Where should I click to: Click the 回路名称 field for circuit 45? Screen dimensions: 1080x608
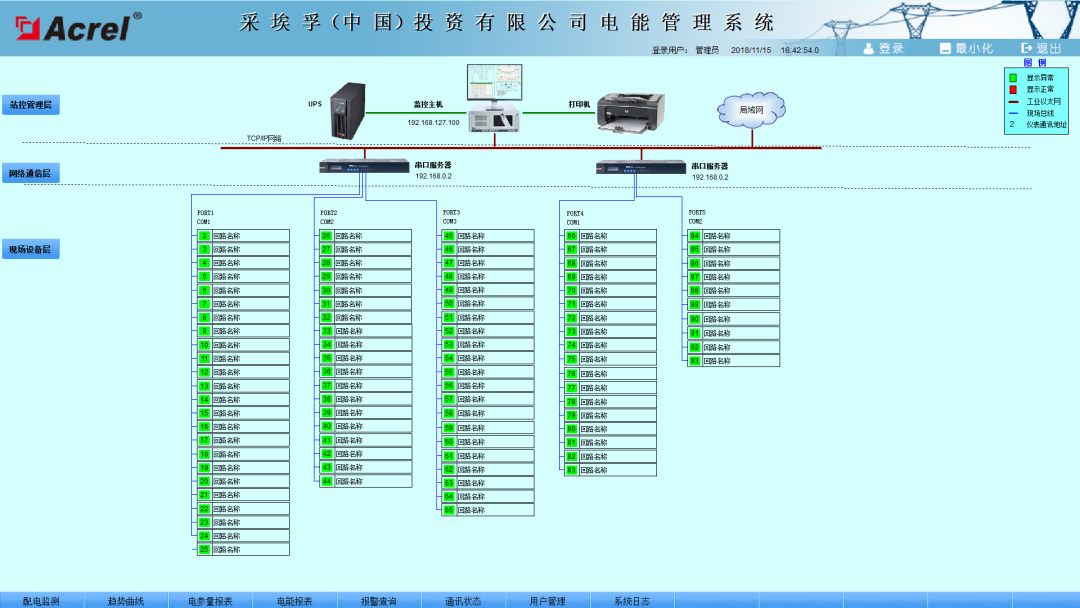495,236
